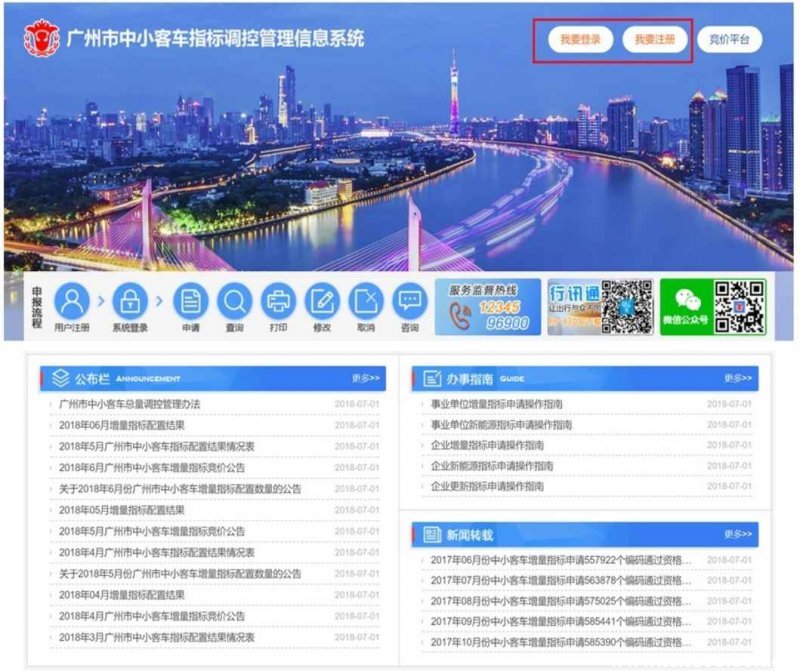Expand 更多 in the 新闻转载 header
This screenshot has height=671, width=800.
click(738, 535)
